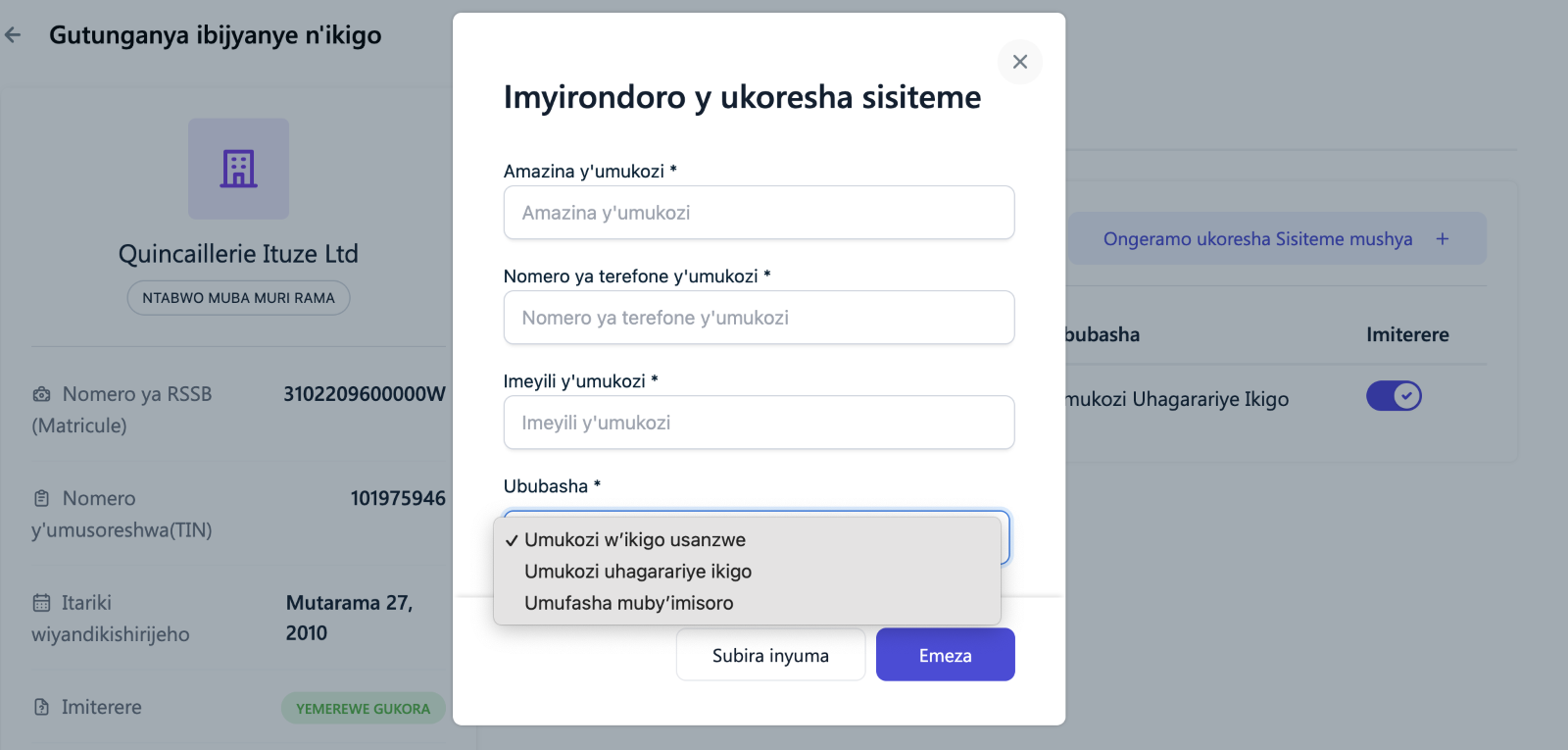Image resolution: width=1568 pixels, height=750 pixels.
Task: Click the purple building icon above Quincaillerie Ituze Ltd
Action: [x=238, y=169]
